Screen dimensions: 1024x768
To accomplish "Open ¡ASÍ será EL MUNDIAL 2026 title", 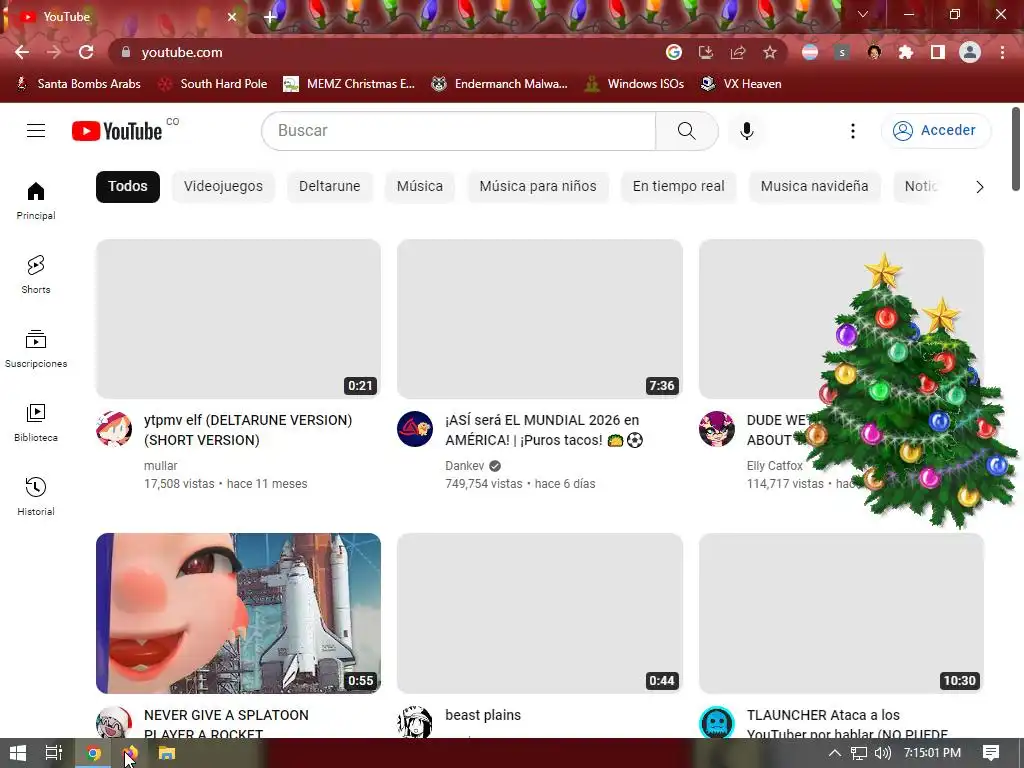I will pyautogui.click(x=544, y=430).
